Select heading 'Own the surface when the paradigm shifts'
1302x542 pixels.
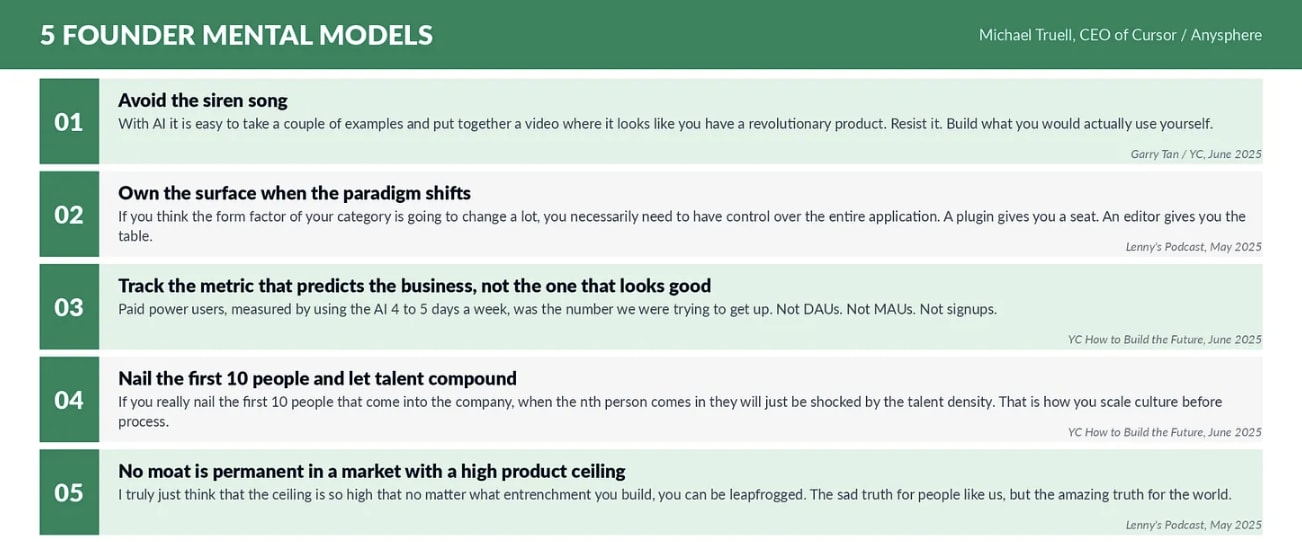click(294, 193)
